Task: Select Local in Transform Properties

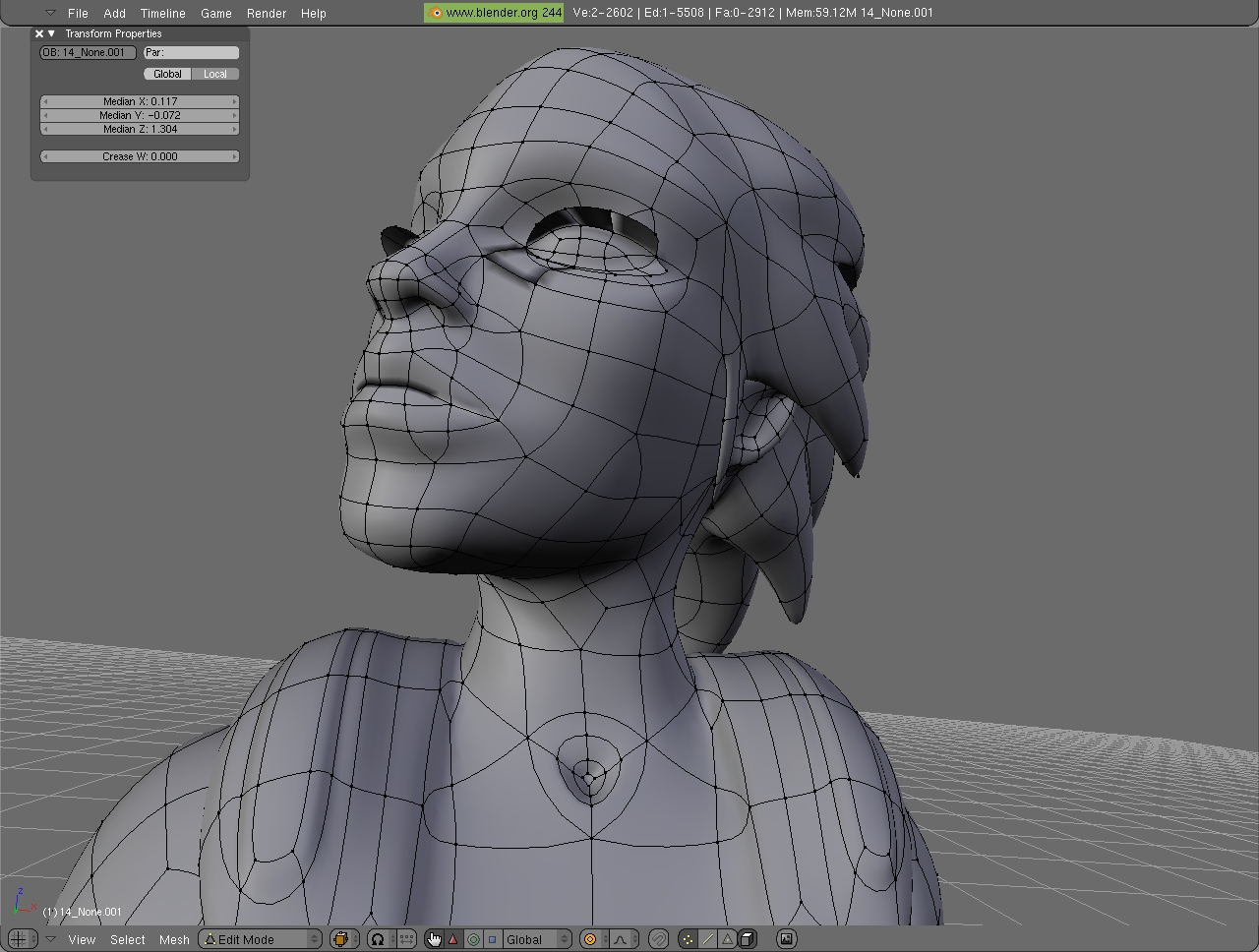Action: [x=215, y=74]
